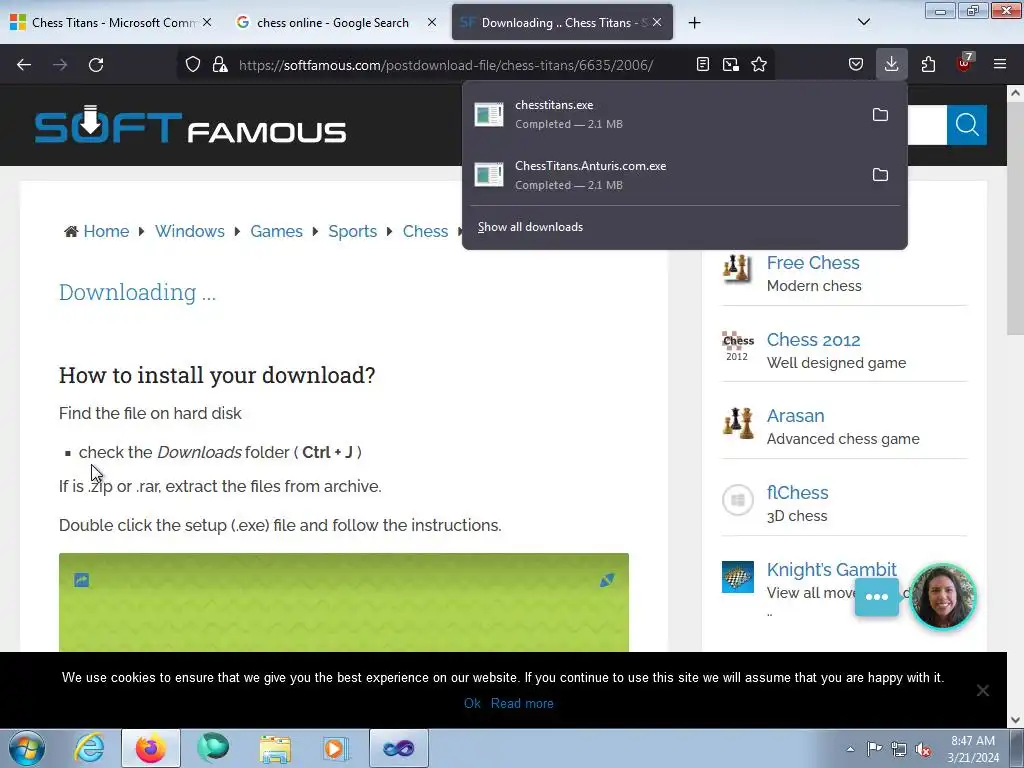Click the scrollbar's down arrow
This screenshot has height=768, width=1024.
point(1015,720)
